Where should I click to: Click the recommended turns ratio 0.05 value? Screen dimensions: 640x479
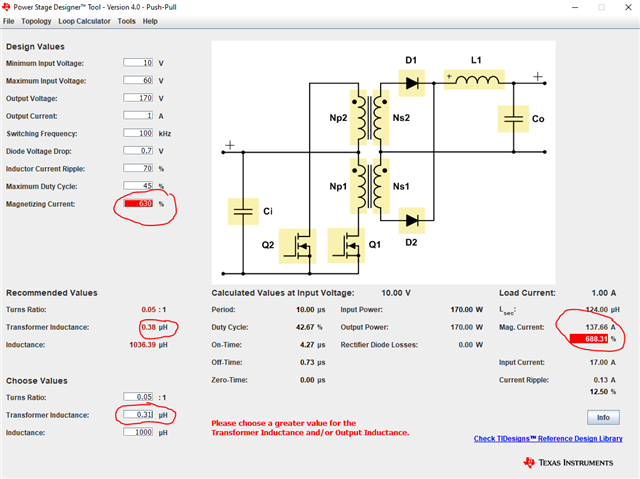(149, 310)
